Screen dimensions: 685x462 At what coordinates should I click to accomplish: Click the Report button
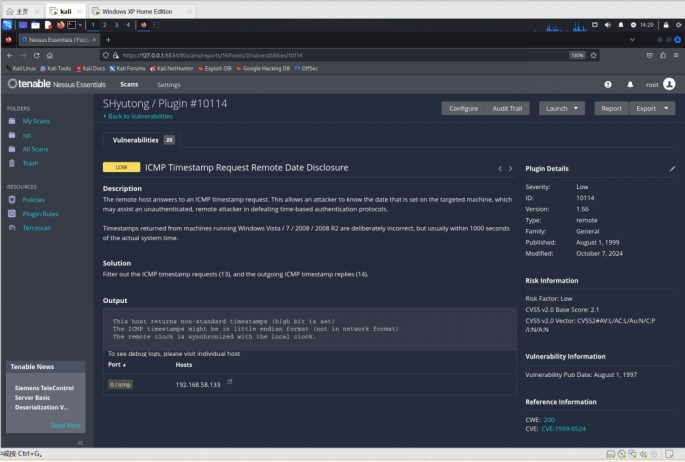611,108
